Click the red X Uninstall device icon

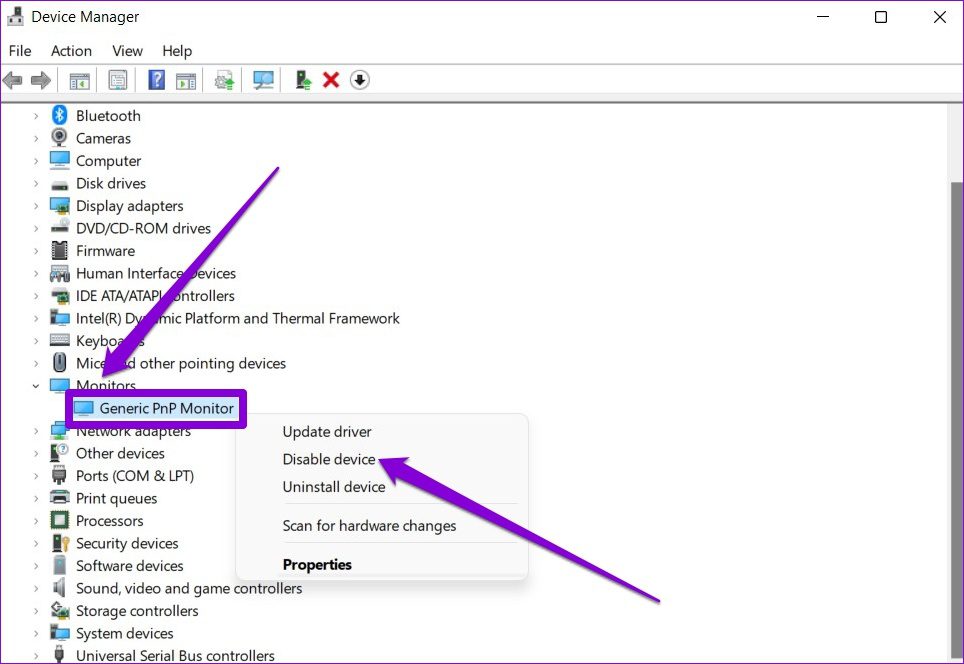click(331, 80)
